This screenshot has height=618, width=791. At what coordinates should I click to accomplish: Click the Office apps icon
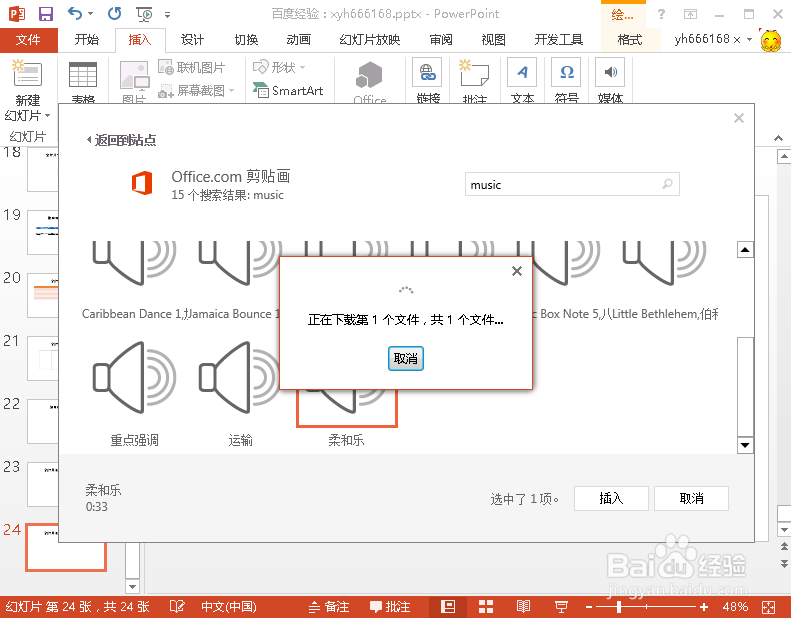point(369,75)
